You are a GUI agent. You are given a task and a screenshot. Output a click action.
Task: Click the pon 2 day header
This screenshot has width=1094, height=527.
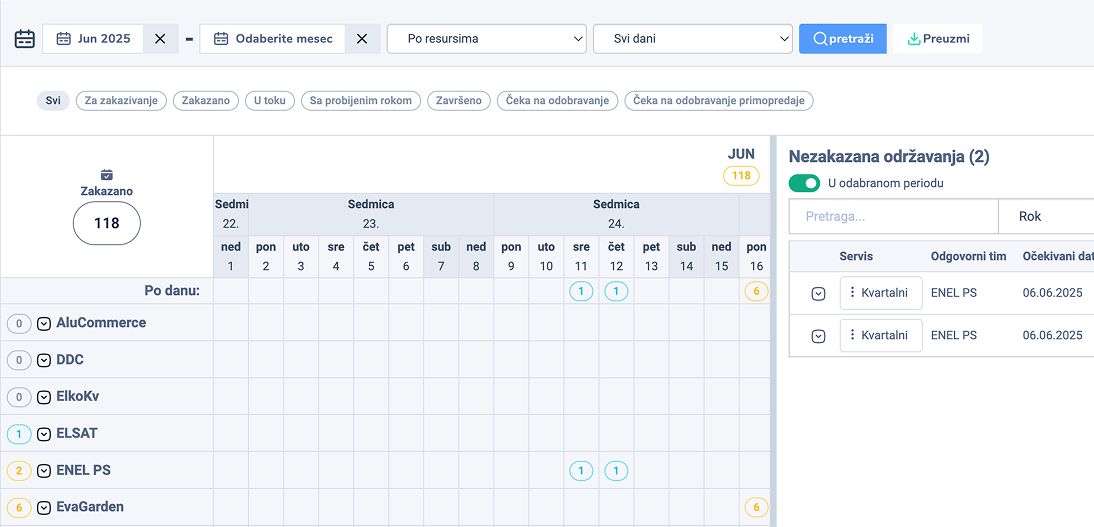coord(266,256)
